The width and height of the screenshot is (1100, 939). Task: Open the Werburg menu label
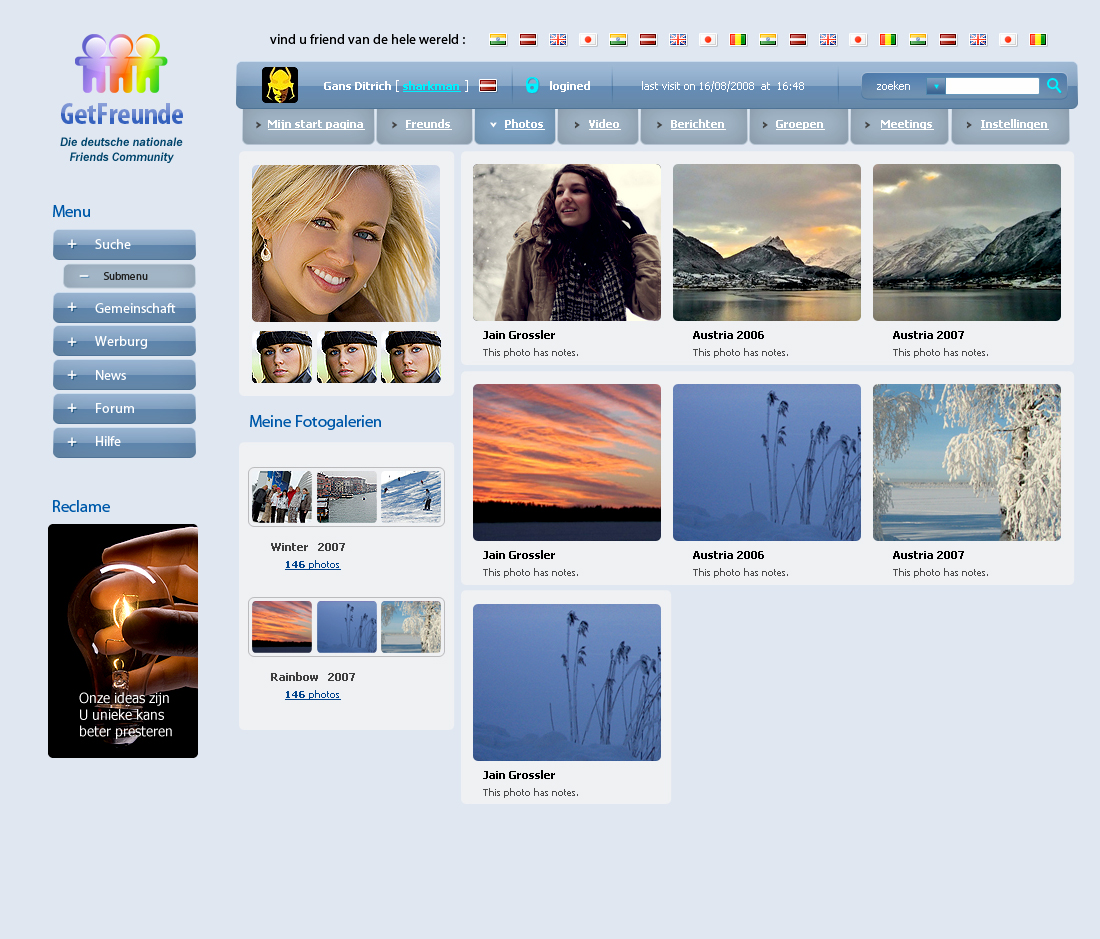click(x=121, y=342)
